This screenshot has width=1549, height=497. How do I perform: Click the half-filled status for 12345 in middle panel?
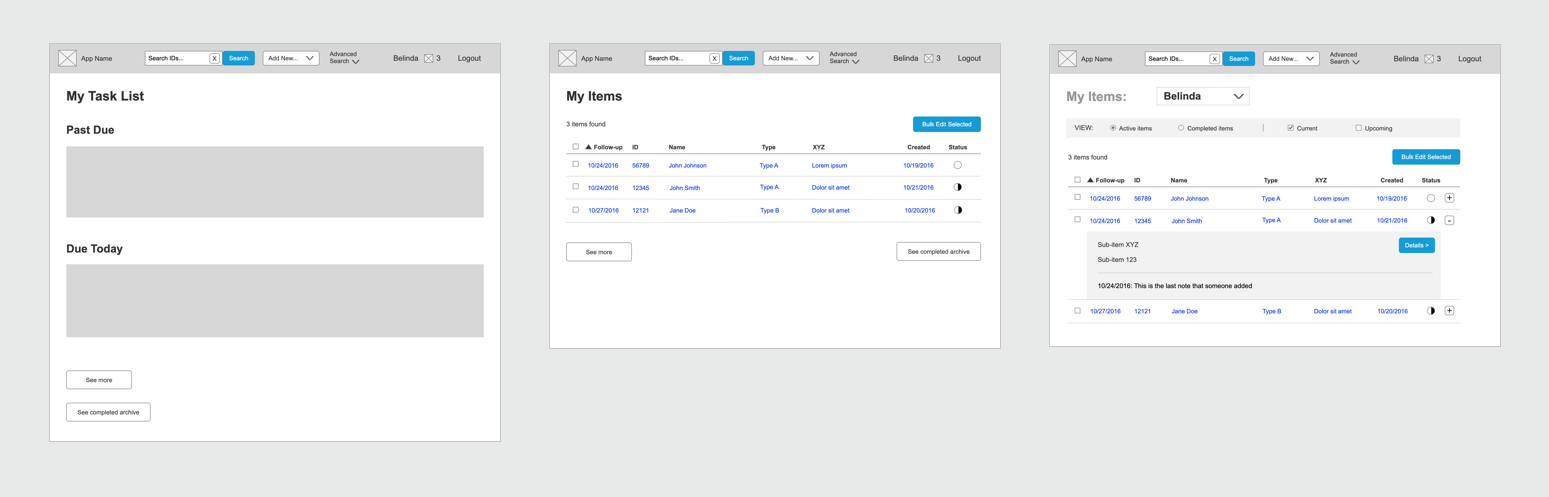(x=957, y=187)
